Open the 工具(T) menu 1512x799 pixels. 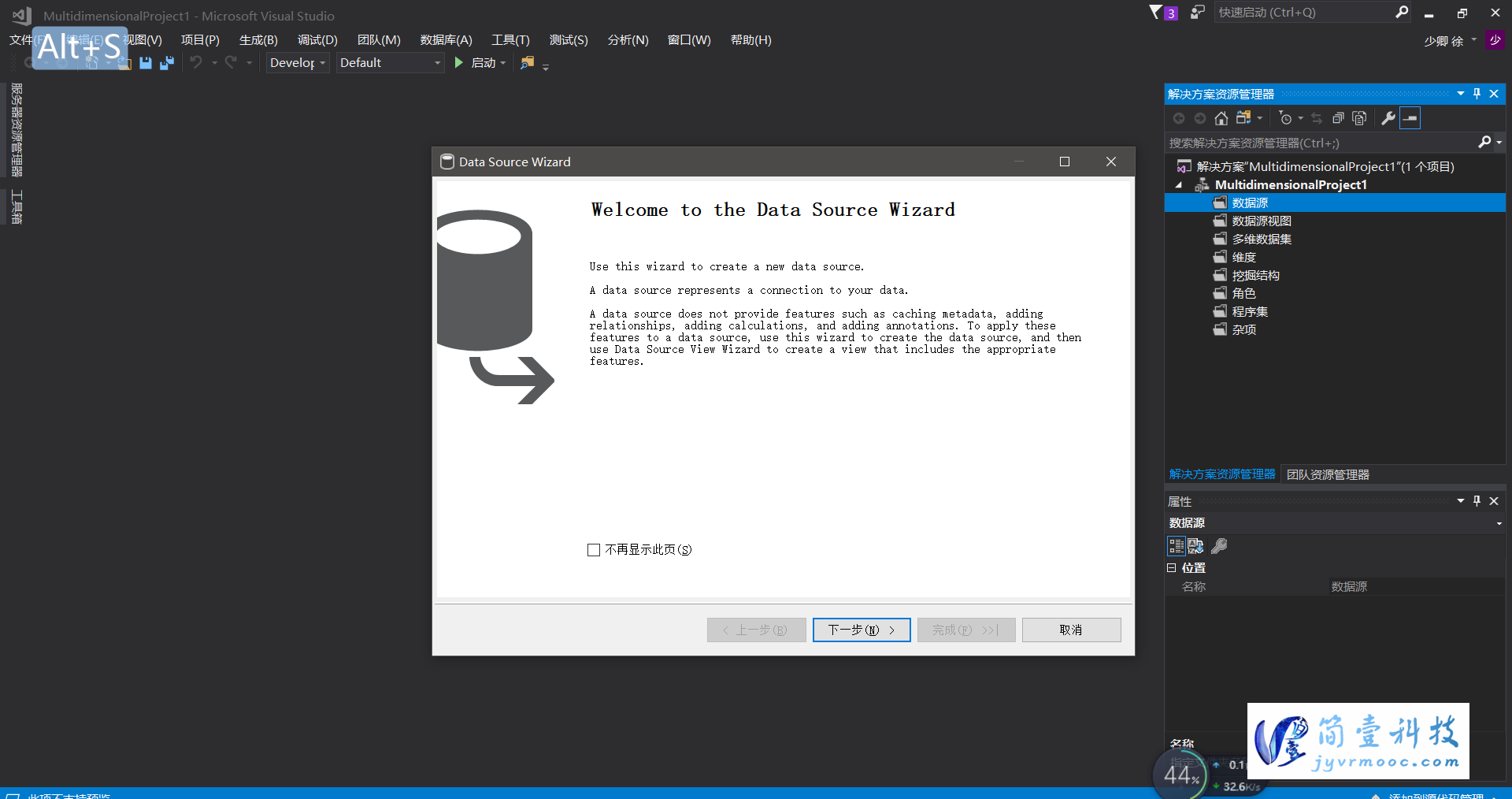(x=510, y=40)
